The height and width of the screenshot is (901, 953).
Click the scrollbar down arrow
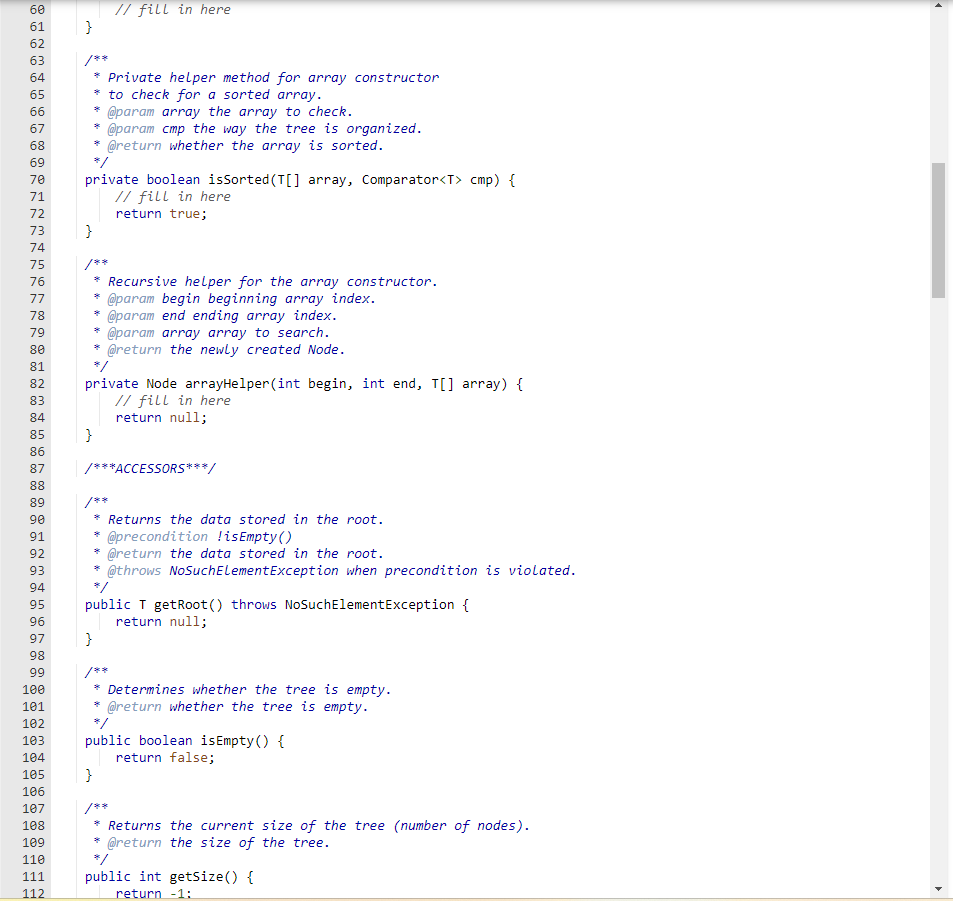click(939, 888)
